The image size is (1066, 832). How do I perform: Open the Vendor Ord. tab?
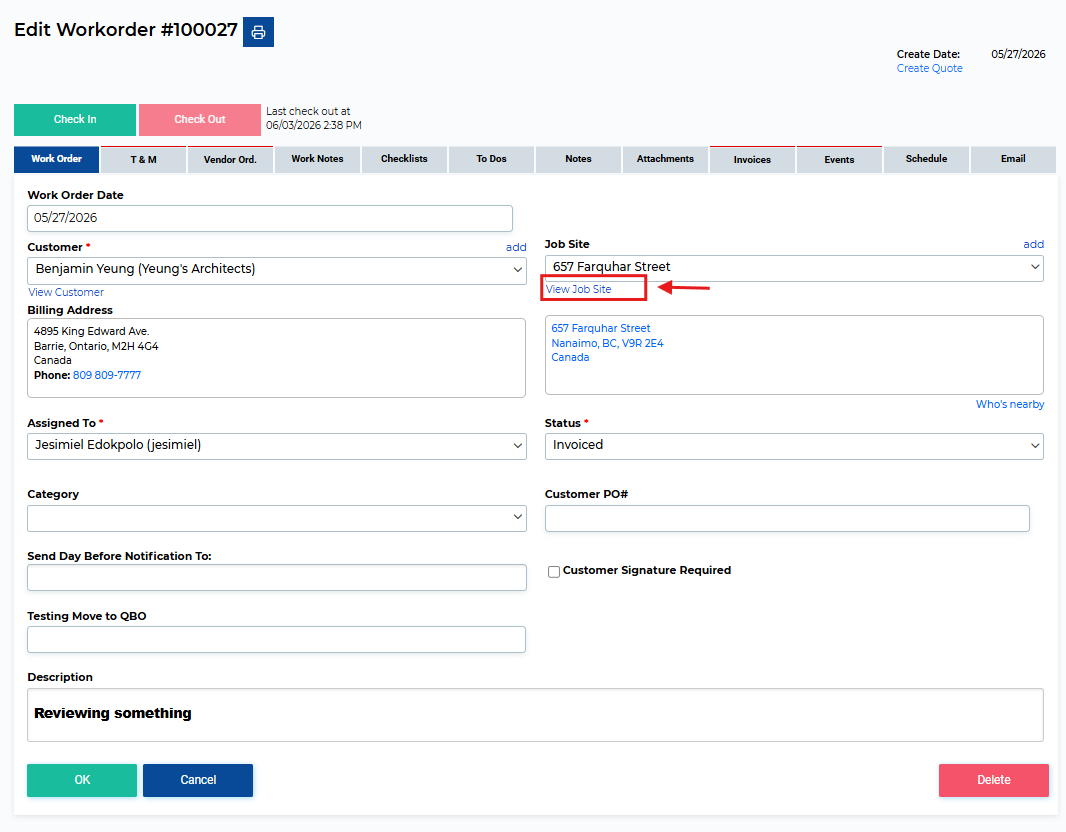click(x=230, y=160)
